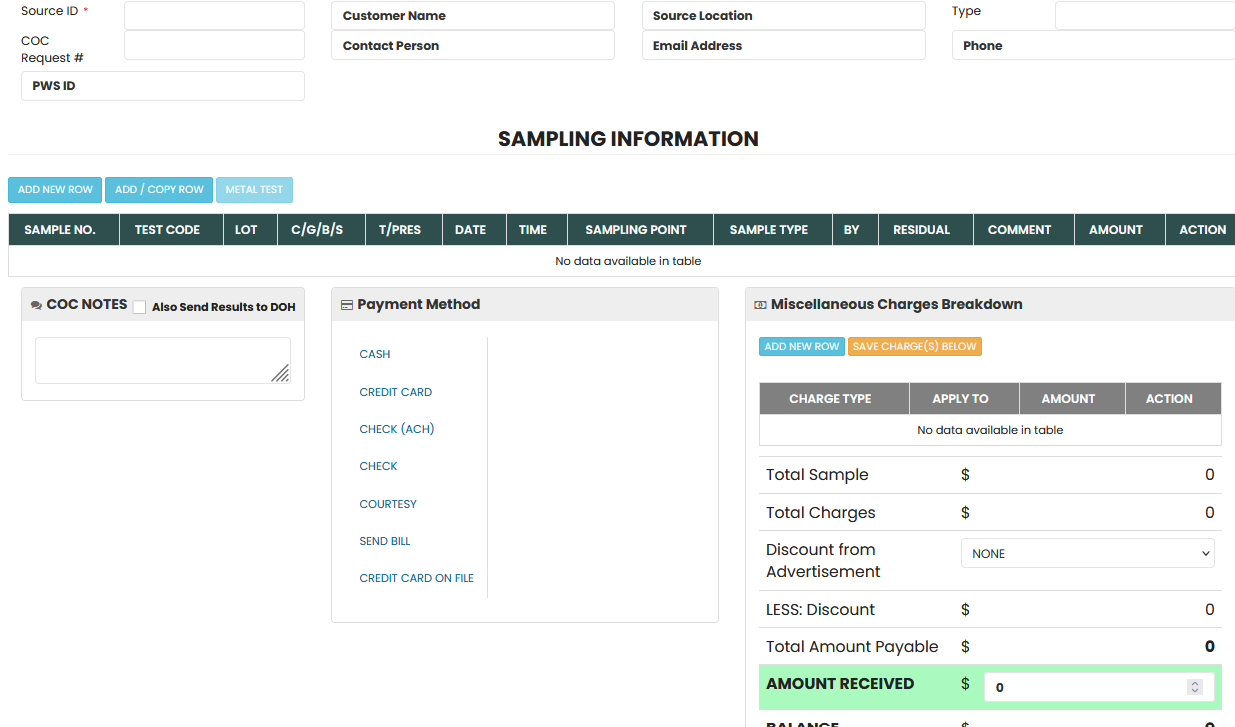The image size is (1235, 727).
Task: Click inside the COC Notes textarea
Action: 163,360
